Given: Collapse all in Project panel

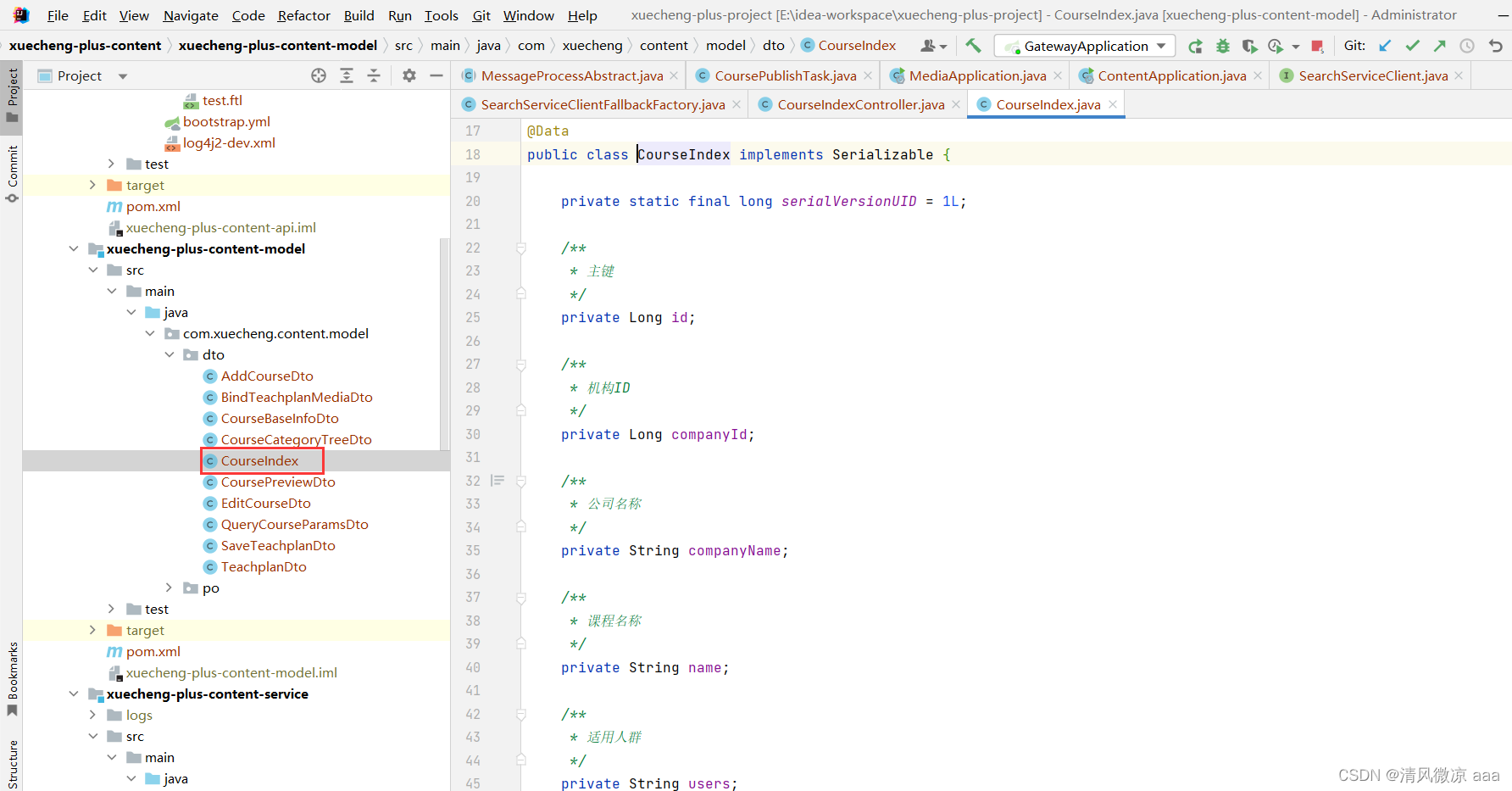Looking at the screenshot, I should click(x=374, y=75).
